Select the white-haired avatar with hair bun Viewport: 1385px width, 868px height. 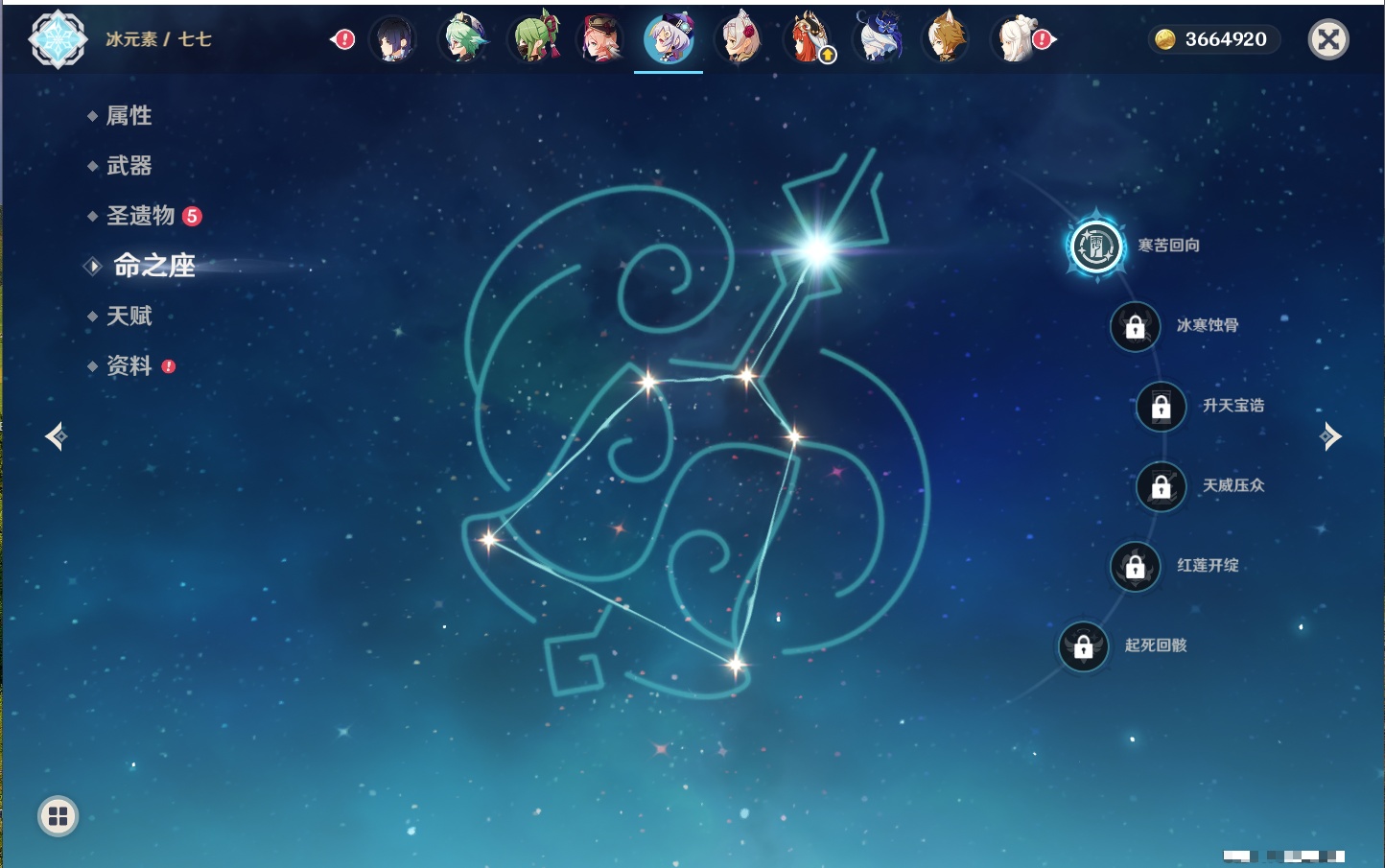coord(1016,40)
